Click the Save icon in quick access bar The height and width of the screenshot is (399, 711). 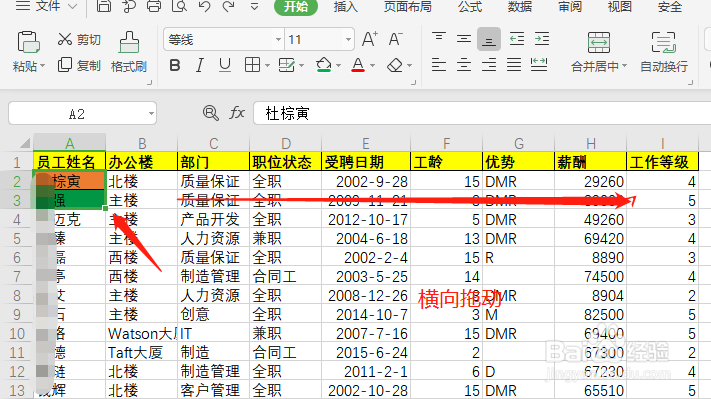click(104, 6)
